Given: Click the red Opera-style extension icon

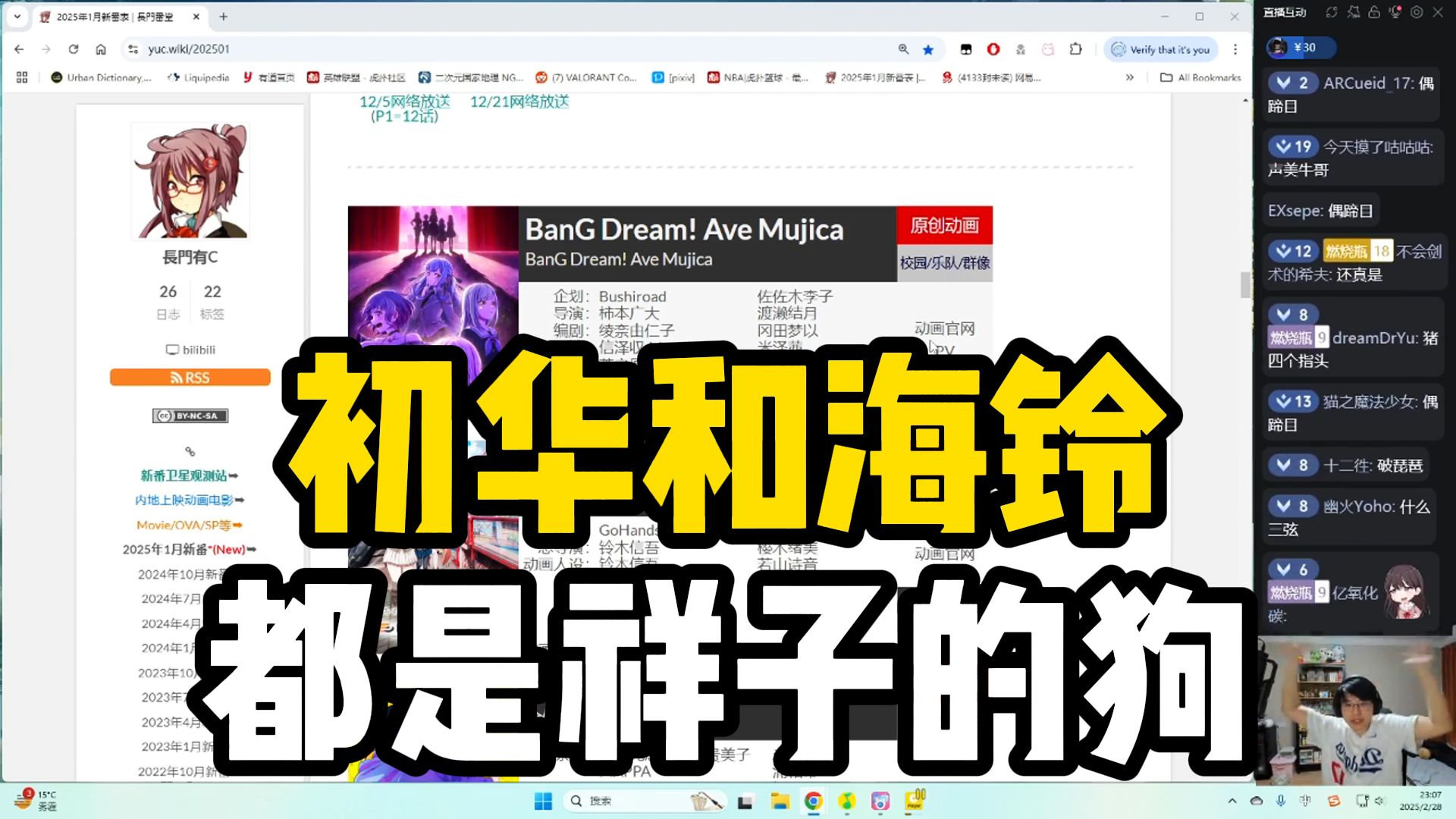Looking at the screenshot, I should pyautogui.click(x=993, y=49).
